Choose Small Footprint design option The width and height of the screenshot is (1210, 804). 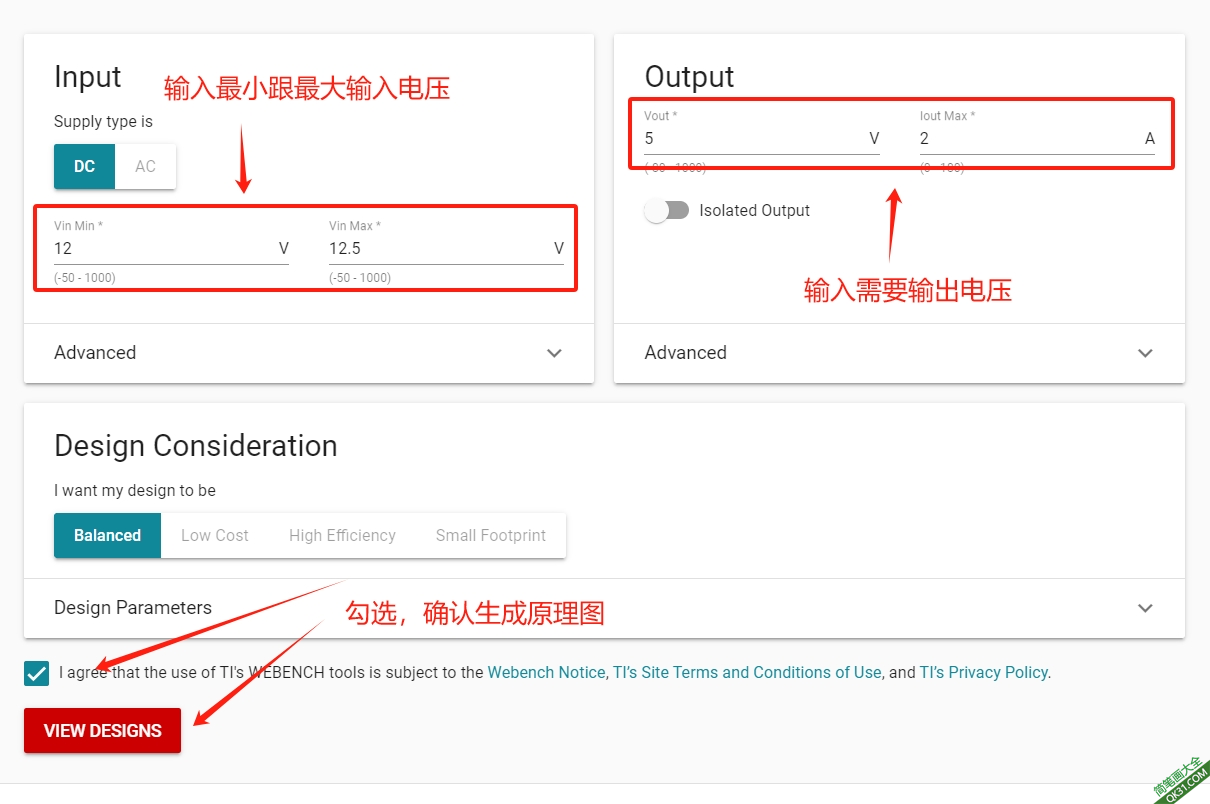(491, 535)
